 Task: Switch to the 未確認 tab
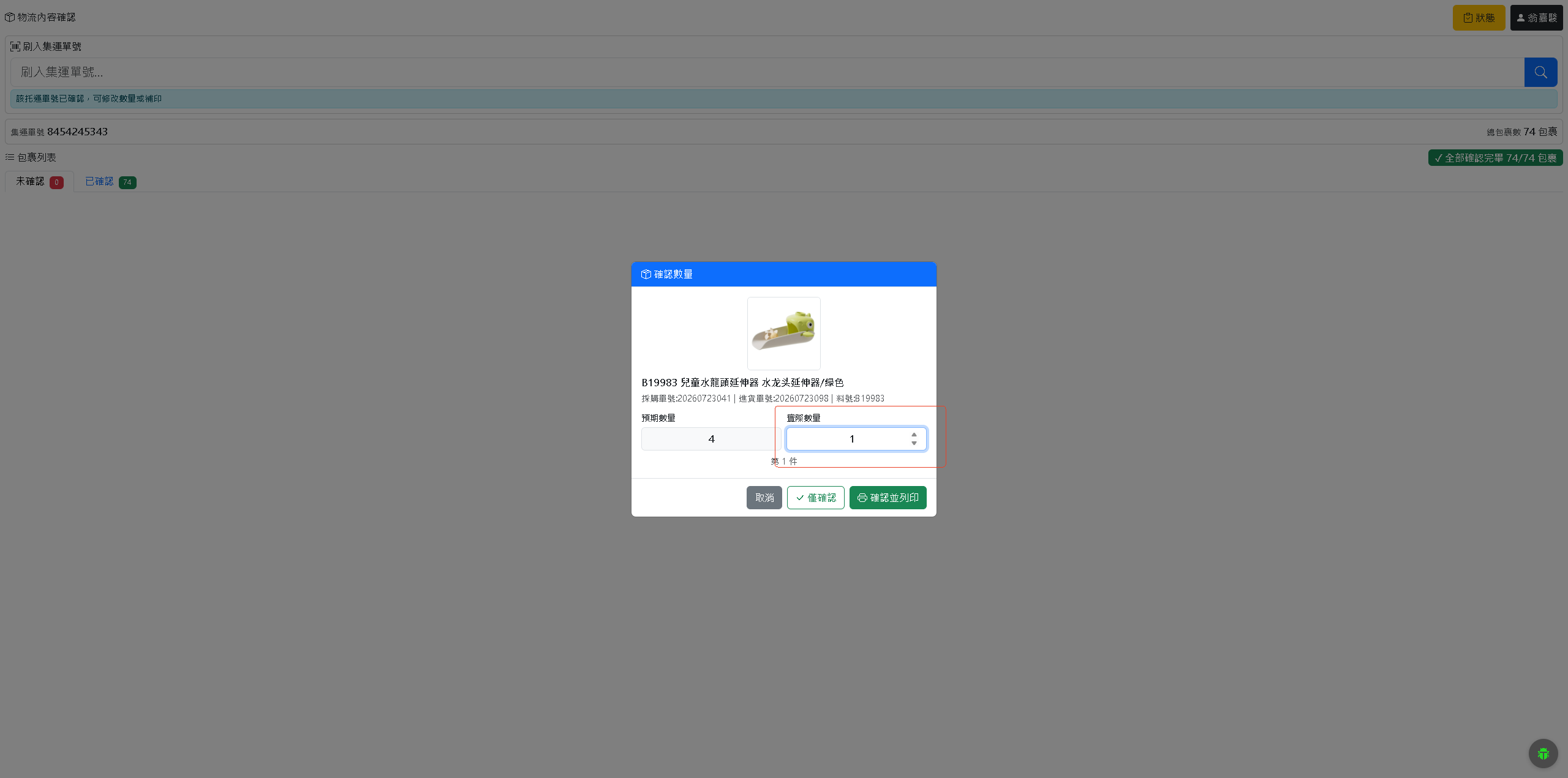39,182
